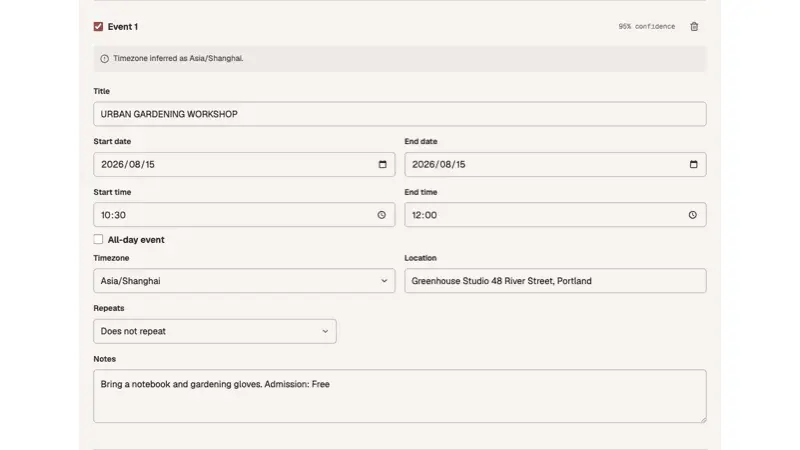Open the End time clock picker icon
This screenshot has height=450, width=800.
pyautogui.click(x=692, y=215)
